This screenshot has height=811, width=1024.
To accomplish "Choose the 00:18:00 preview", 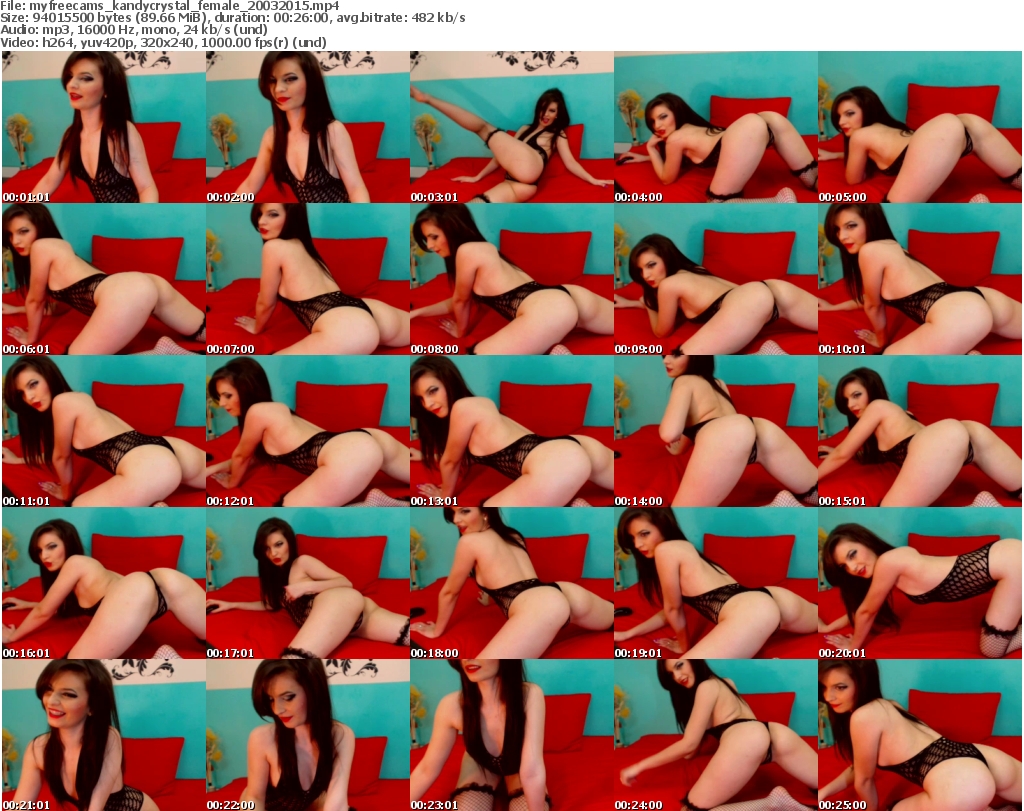I will 512,583.
